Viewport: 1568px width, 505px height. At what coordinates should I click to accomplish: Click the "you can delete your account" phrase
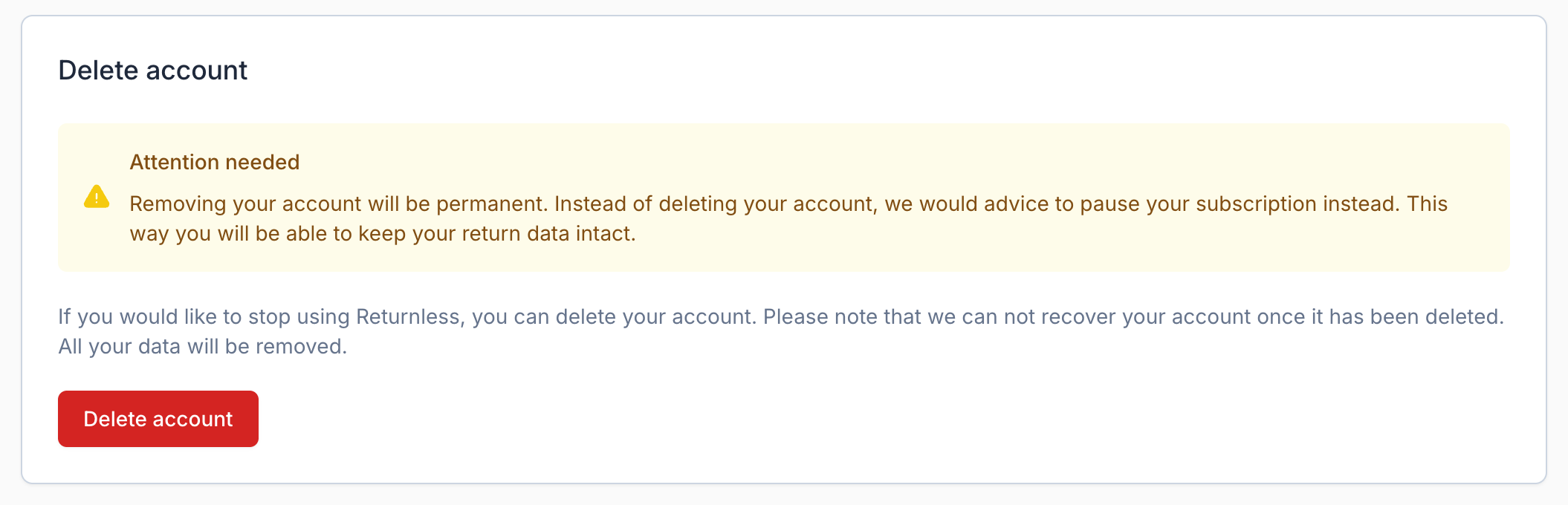pos(613,316)
